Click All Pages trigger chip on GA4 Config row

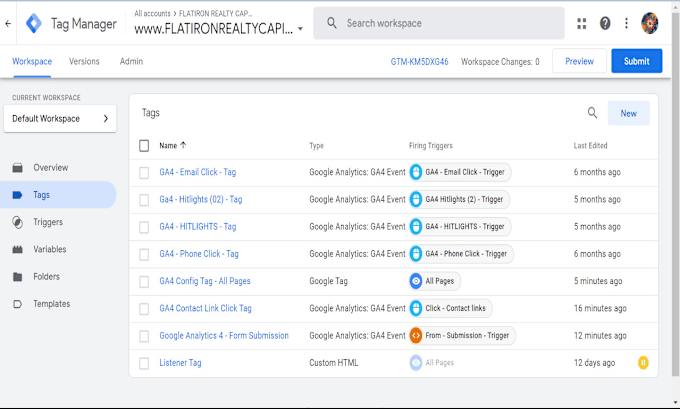435,281
